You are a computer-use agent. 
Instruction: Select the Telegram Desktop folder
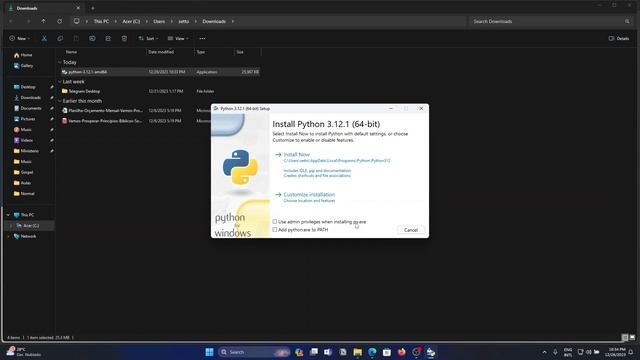click(160, 91)
